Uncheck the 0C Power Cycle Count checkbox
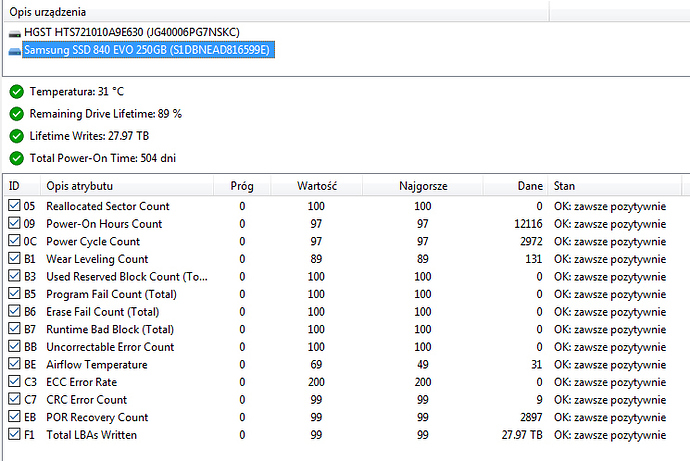Screen dimensions: 690x461 (14, 241)
